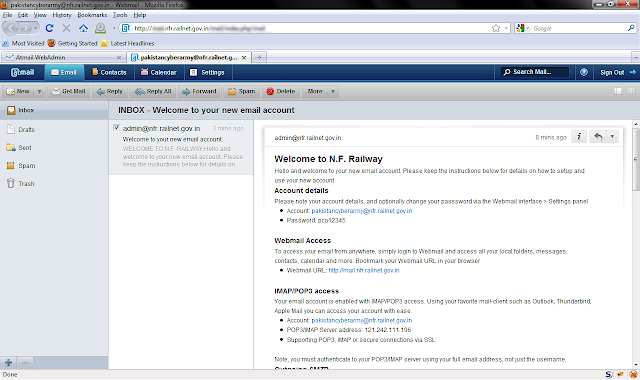Bookmark this page with the star icon
The image size is (640, 380).
coord(496,28)
